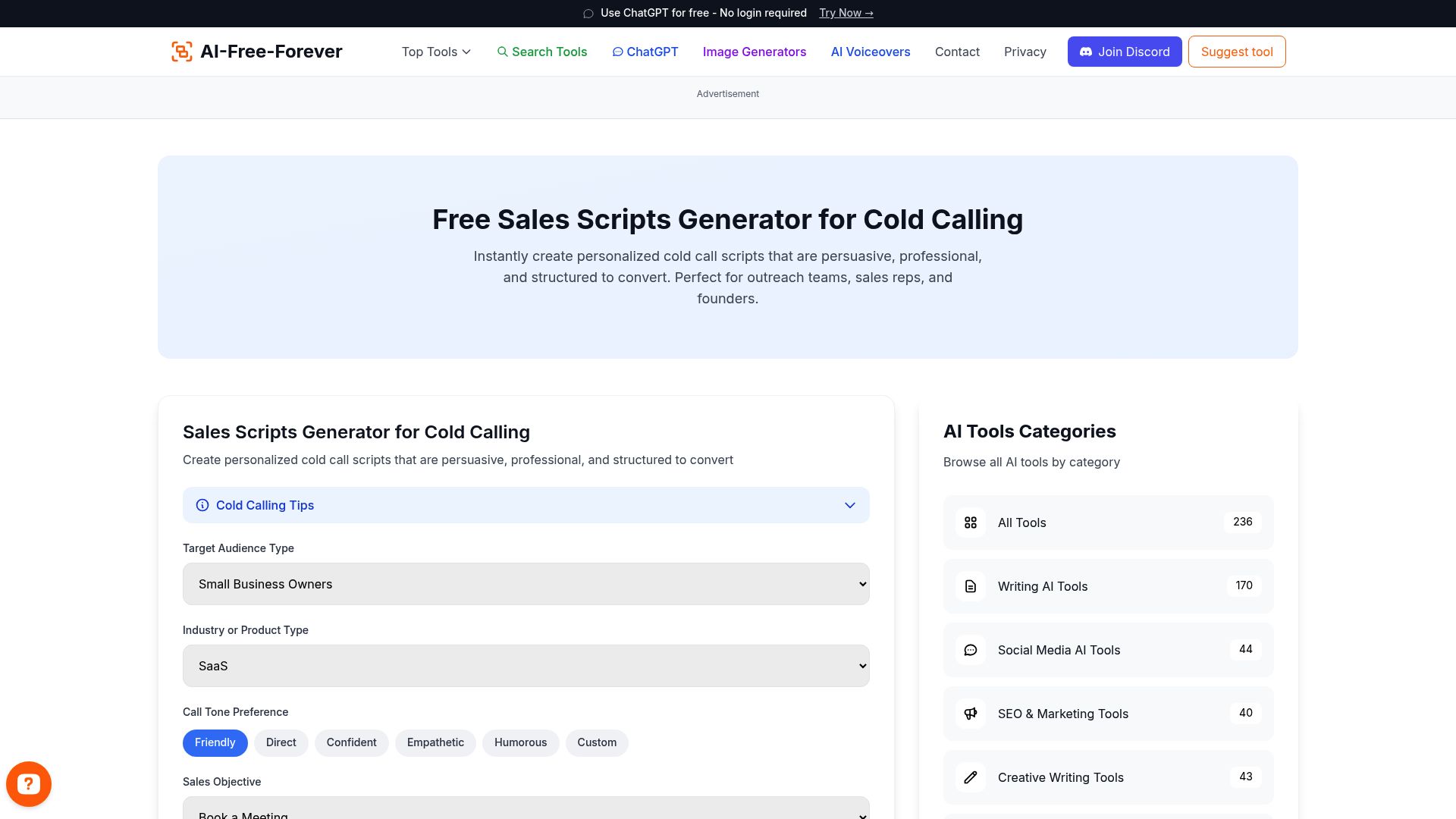This screenshot has height=819, width=1456.
Task: Open the Industry or Product Type dropdown
Action: pos(526,665)
